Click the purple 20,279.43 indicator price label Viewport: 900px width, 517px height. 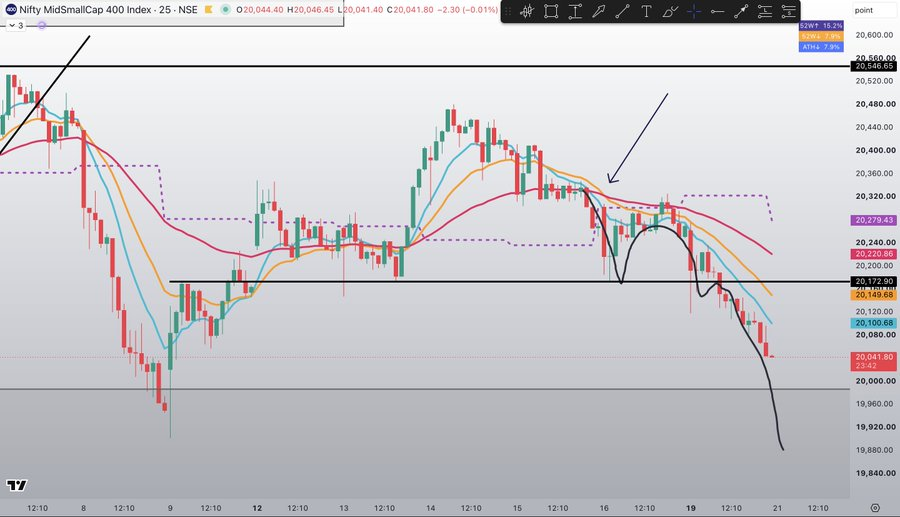[874, 220]
